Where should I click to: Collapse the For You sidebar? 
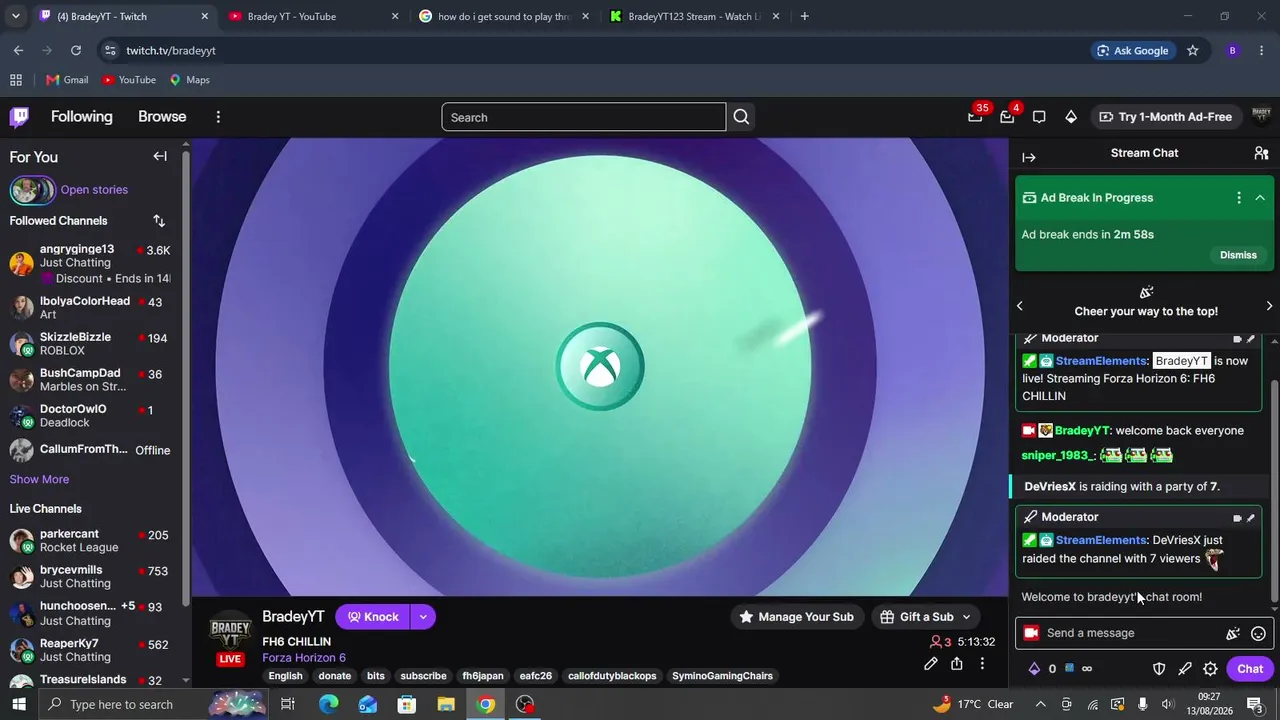click(x=160, y=156)
